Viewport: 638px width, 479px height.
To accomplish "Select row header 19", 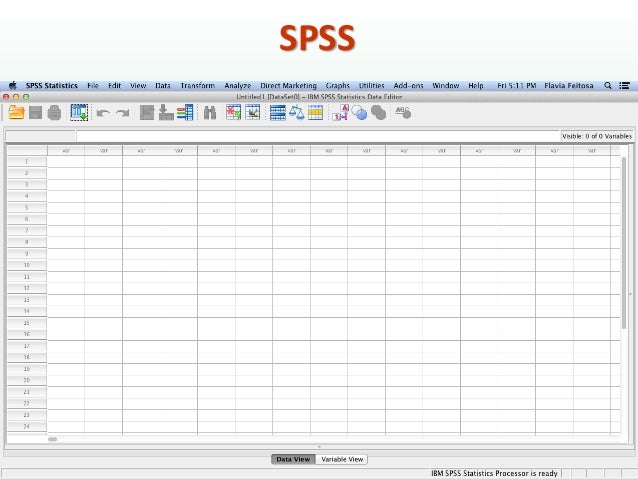I will (27, 369).
